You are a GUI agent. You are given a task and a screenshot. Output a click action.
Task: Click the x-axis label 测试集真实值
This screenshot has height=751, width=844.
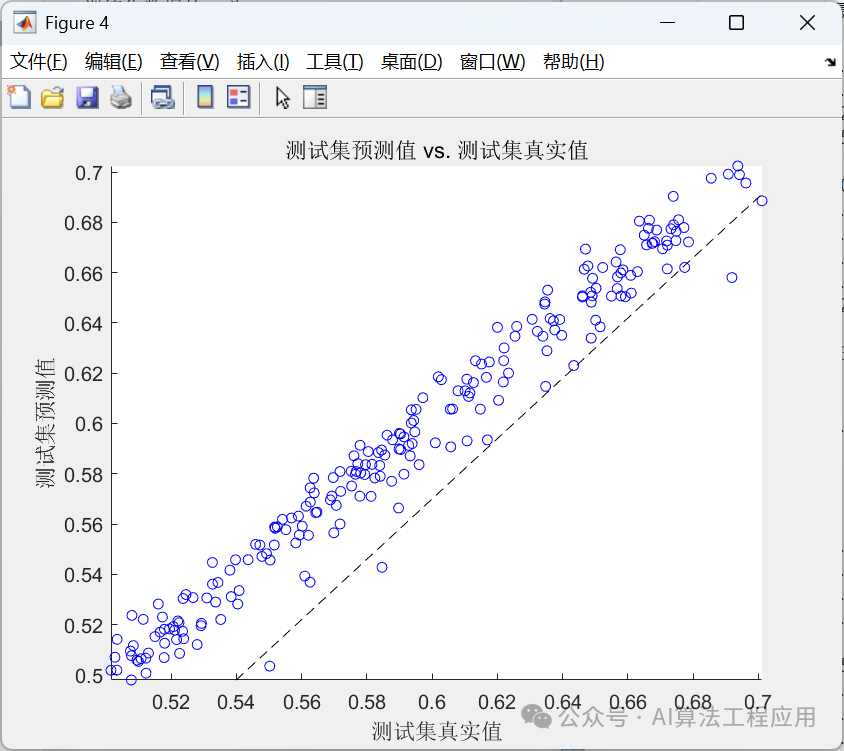(437, 731)
